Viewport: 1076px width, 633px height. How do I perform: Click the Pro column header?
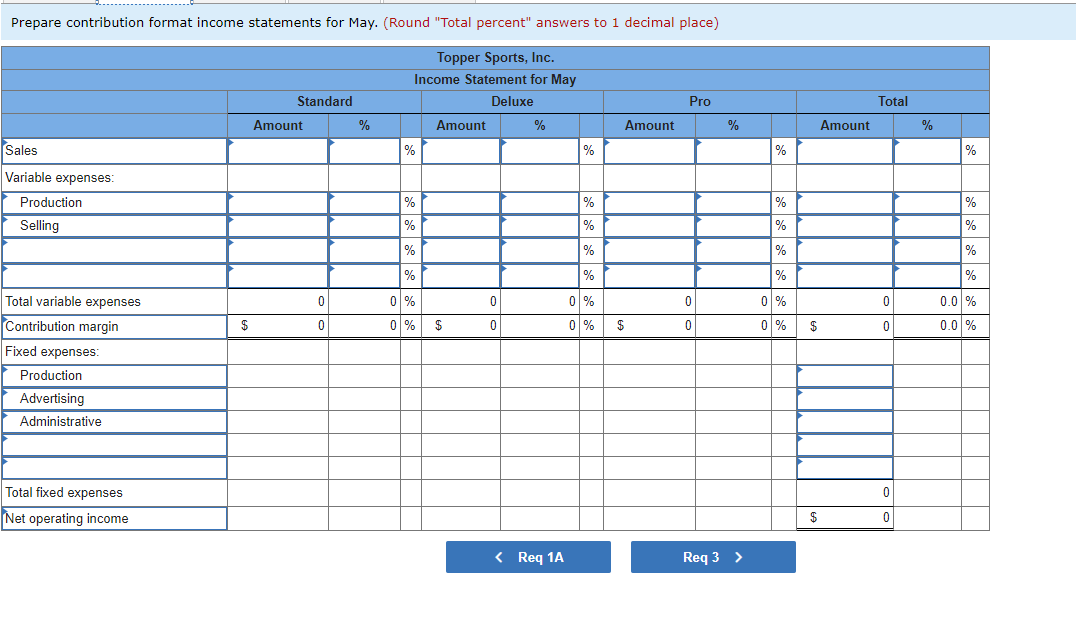(700, 102)
